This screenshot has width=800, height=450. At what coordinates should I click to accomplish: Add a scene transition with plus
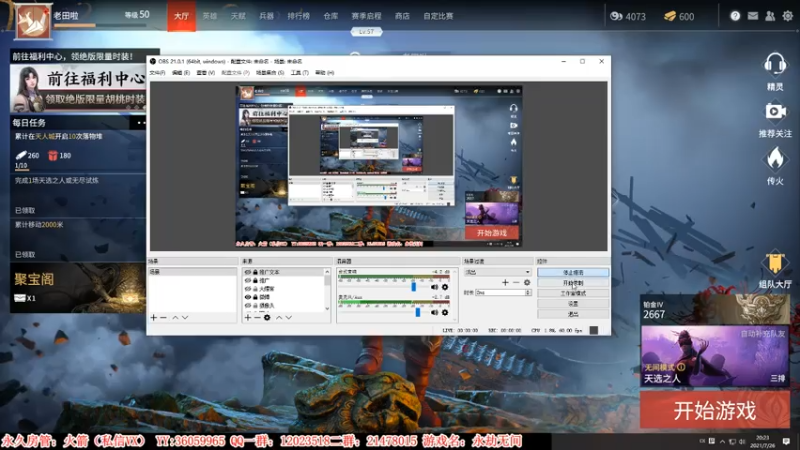505,282
